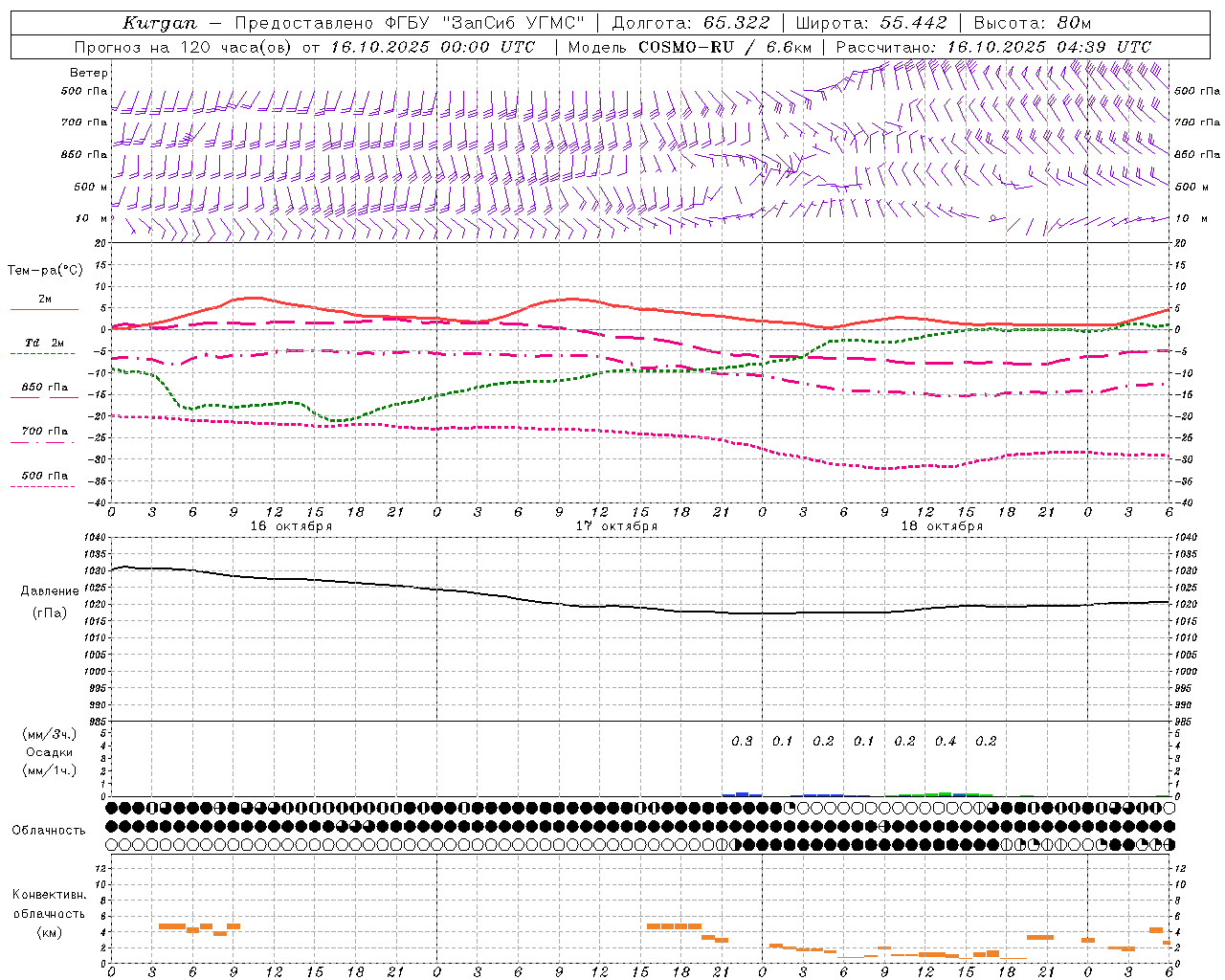Click the Прогноз на 120 часа(ов) text
The height and width of the screenshot is (980, 1225).
183,47
